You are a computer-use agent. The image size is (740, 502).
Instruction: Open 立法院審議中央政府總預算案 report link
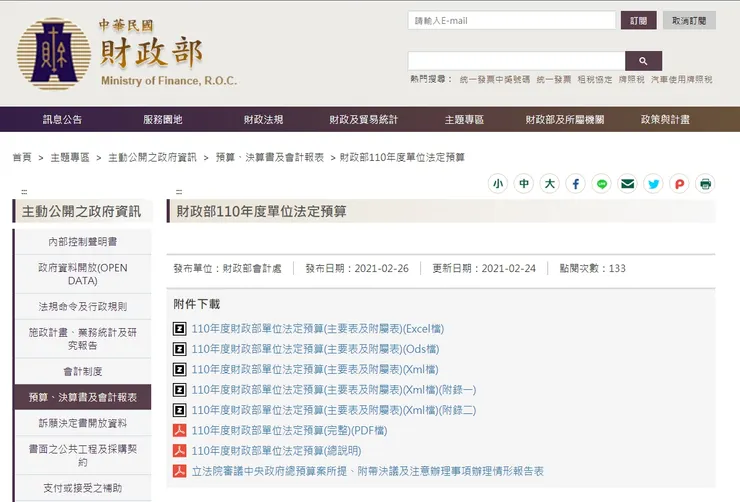point(368,471)
